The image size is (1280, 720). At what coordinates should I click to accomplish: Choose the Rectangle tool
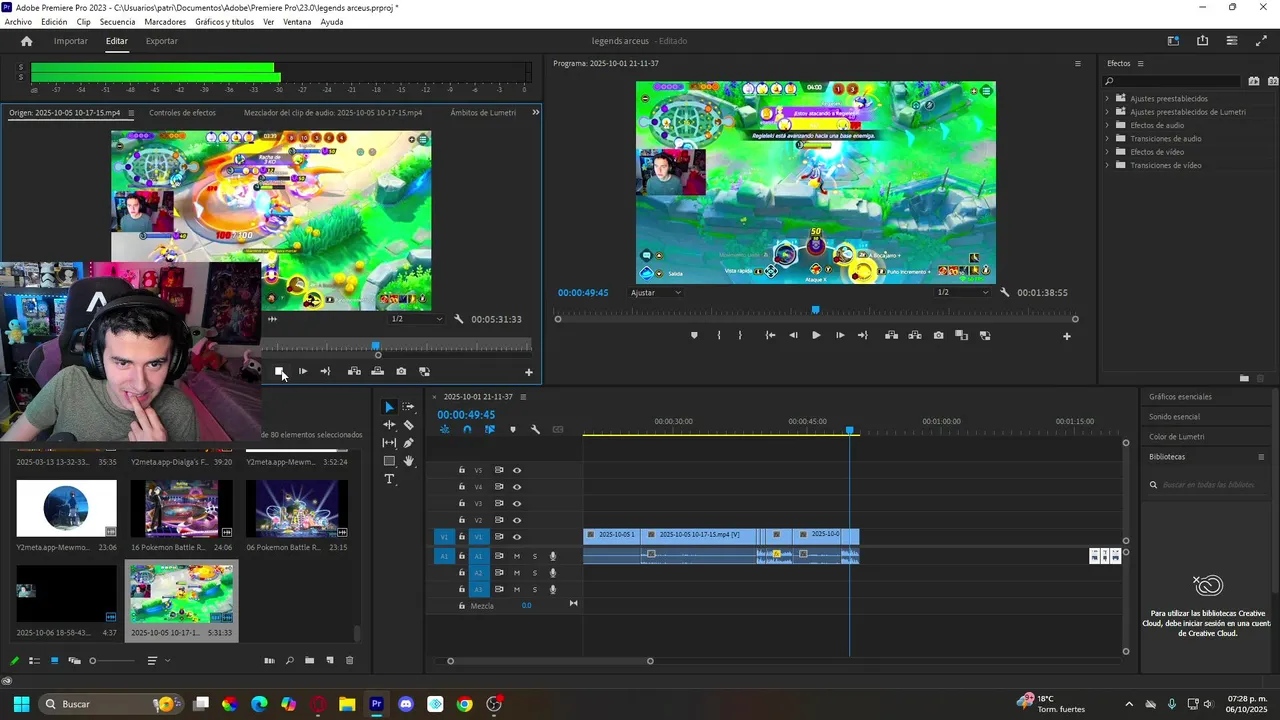click(x=389, y=461)
